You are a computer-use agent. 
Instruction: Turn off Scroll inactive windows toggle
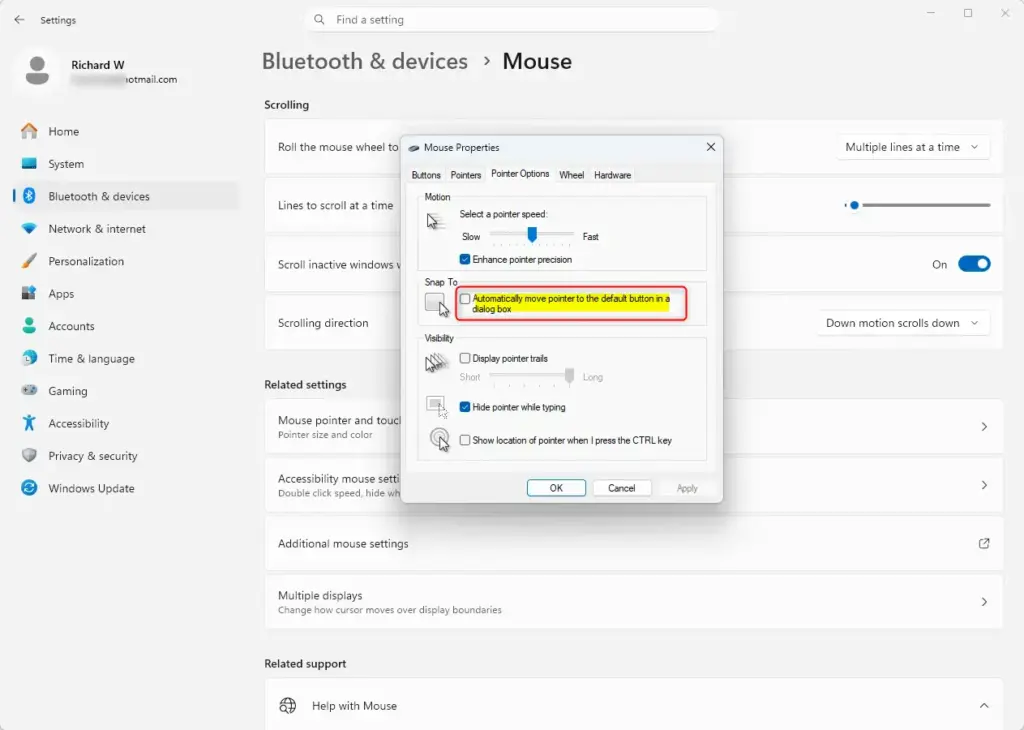[974, 264]
